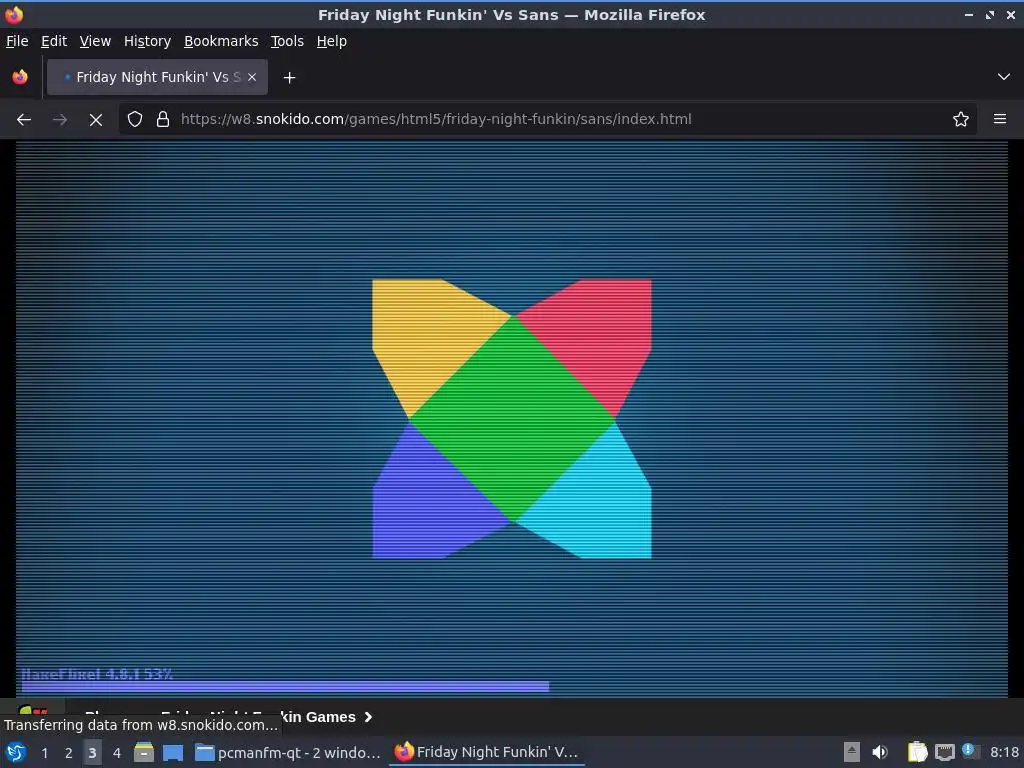
Task: Click the show desktop icon in taskbar
Action: pyautogui.click(x=173, y=752)
